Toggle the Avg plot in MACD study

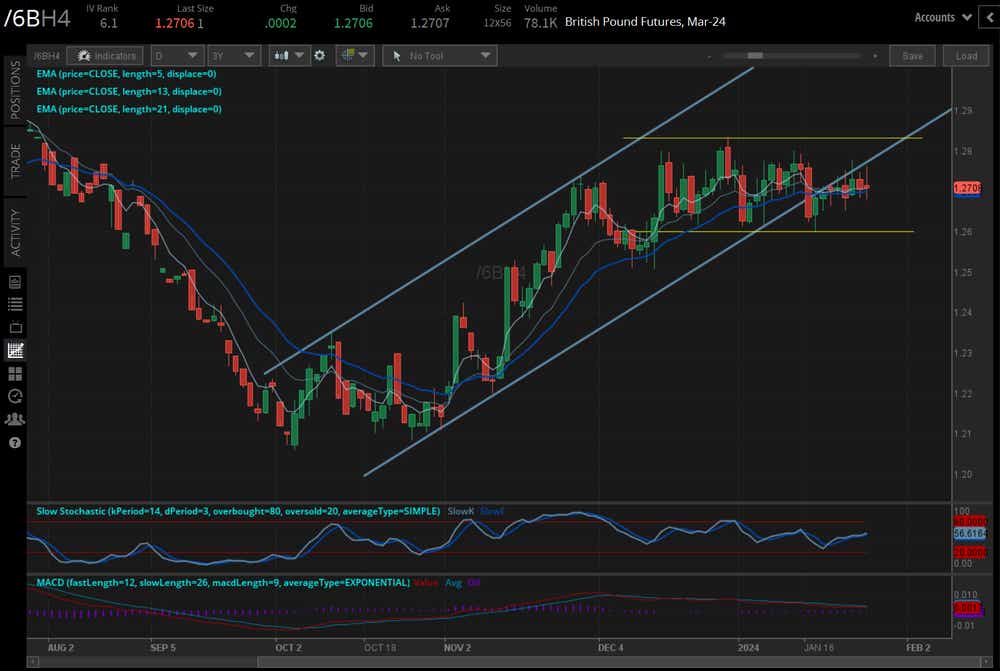coord(452,582)
